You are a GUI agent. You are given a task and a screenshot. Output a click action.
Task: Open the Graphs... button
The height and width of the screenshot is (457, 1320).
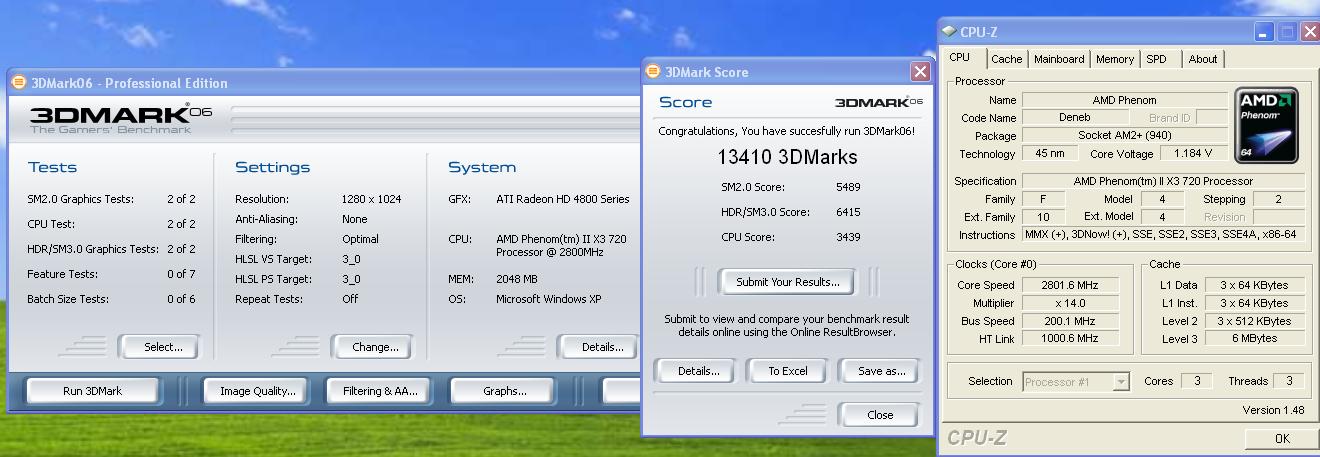pyautogui.click(x=504, y=391)
